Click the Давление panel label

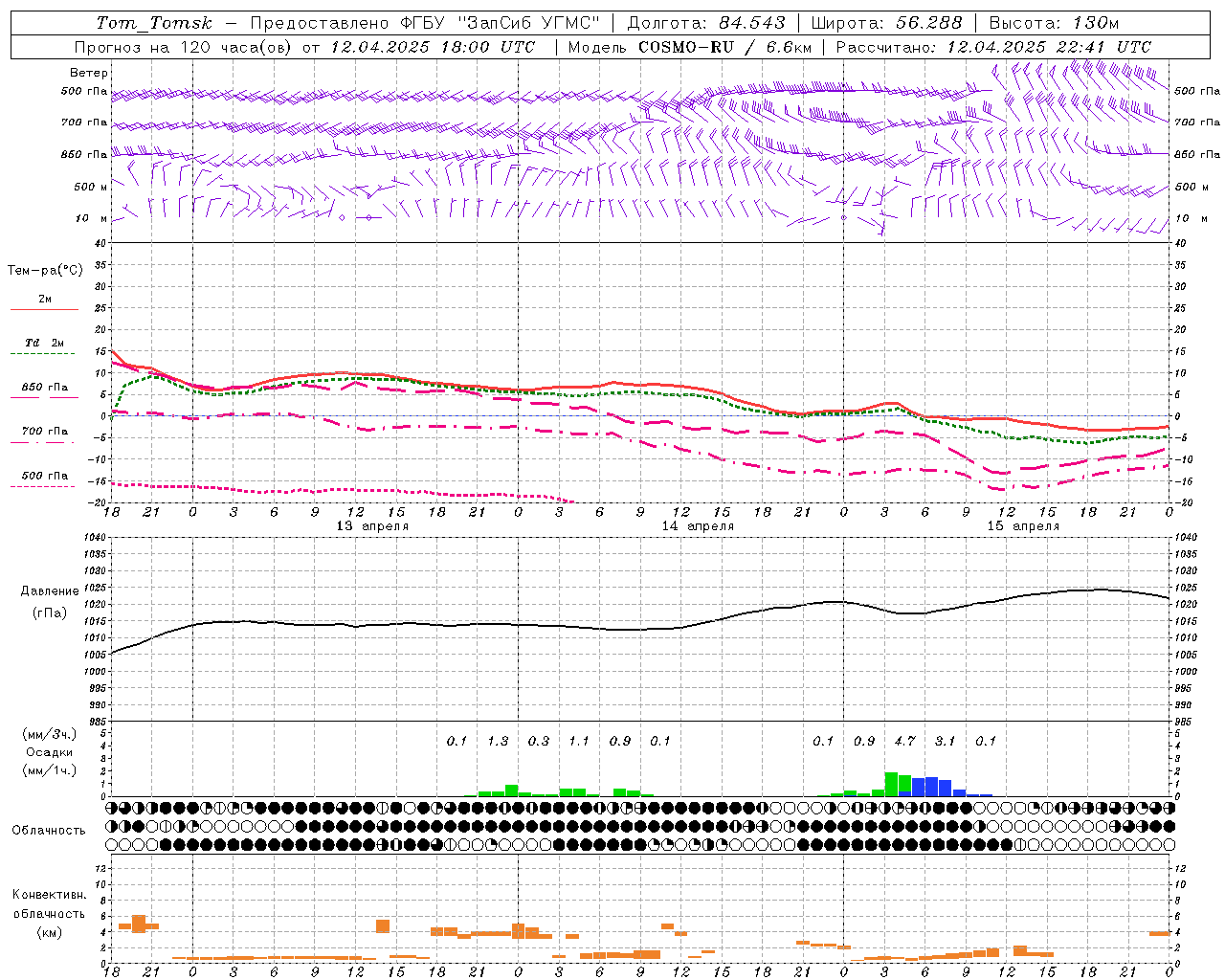click(50, 591)
